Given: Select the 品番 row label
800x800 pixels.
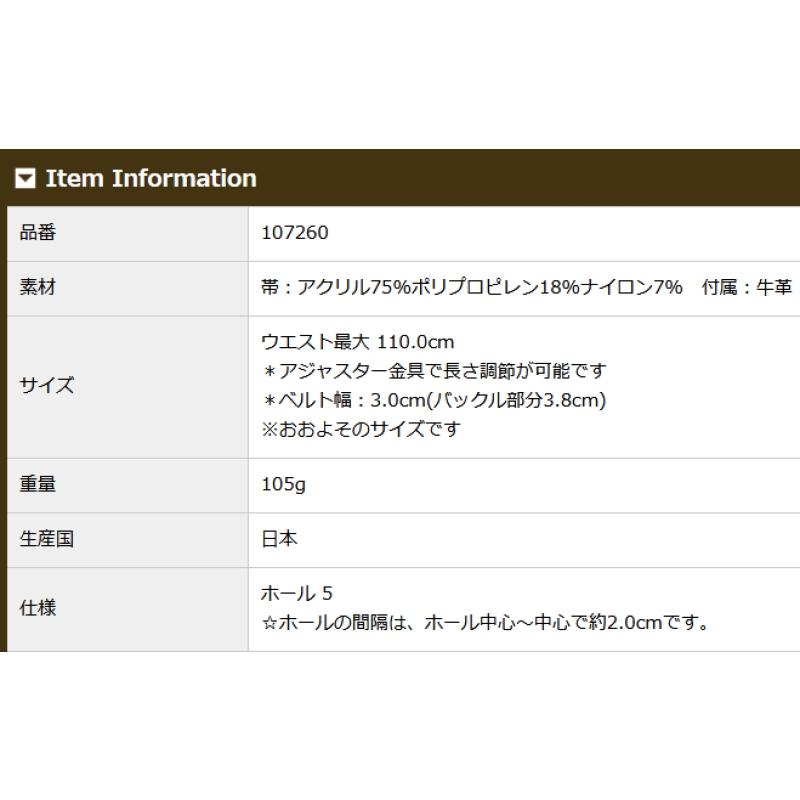Looking at the screenshot, I should click(37, 233).
